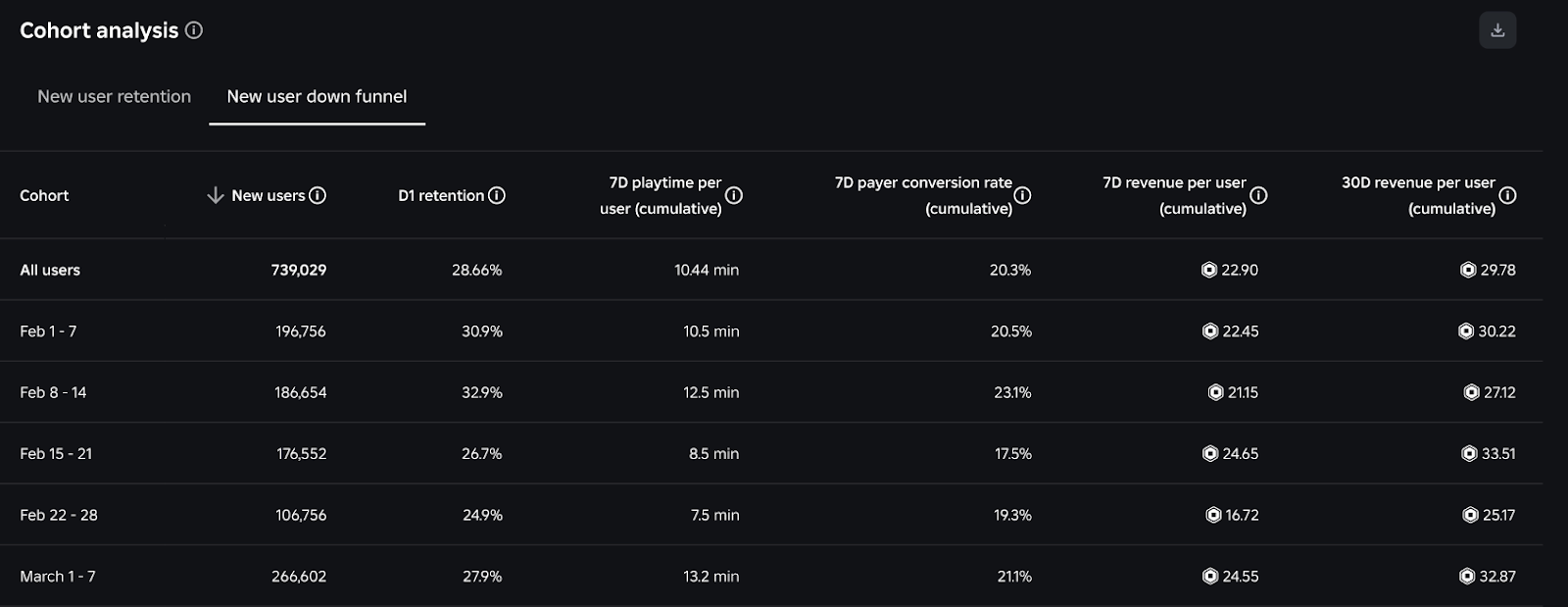
Task: Click the 7D payer conversion rate header
Action: point(922,195)
